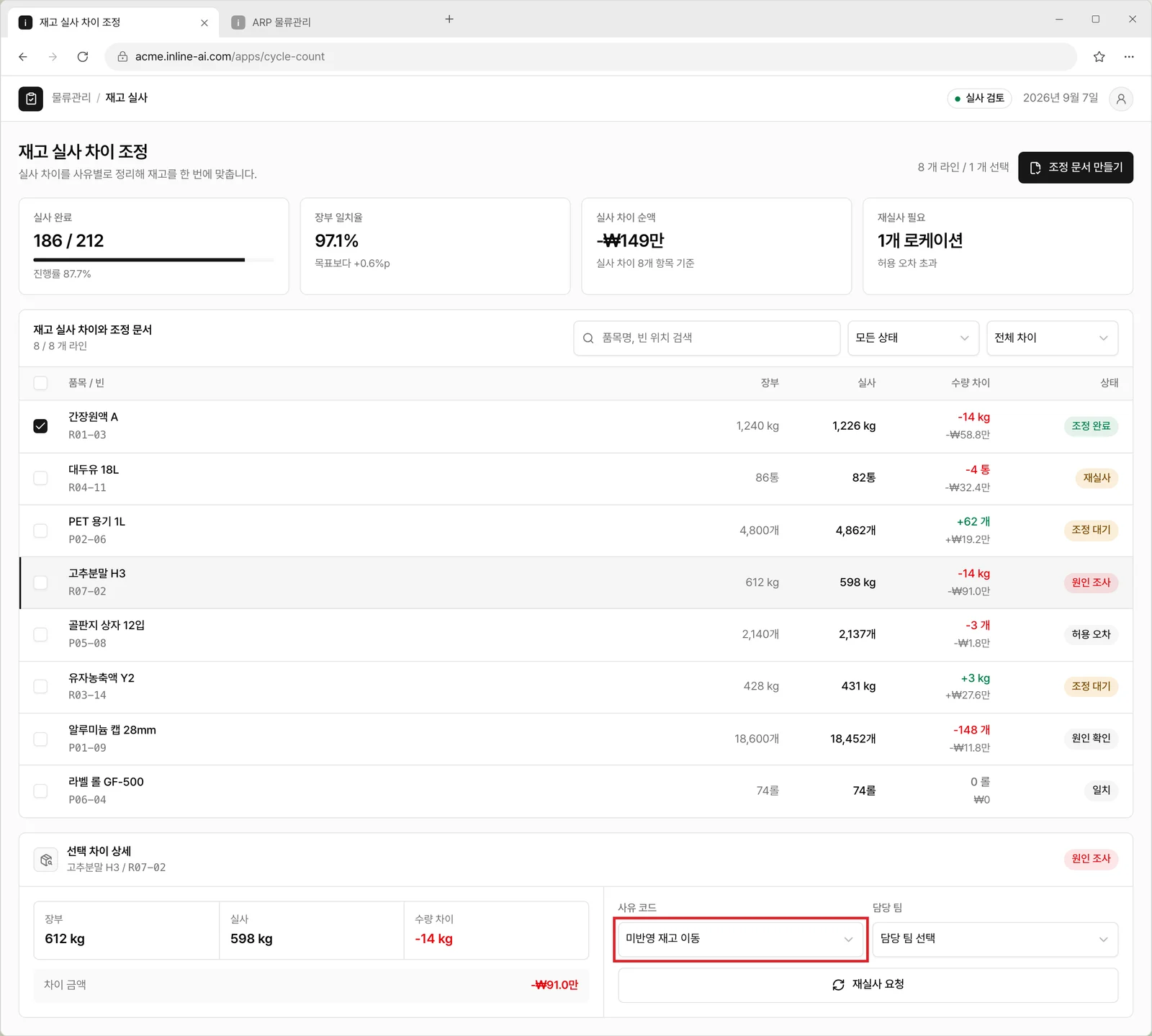
Task: Click the 조정 완료 badge on 간장원액 A
Action: (x=1091, y=426)
